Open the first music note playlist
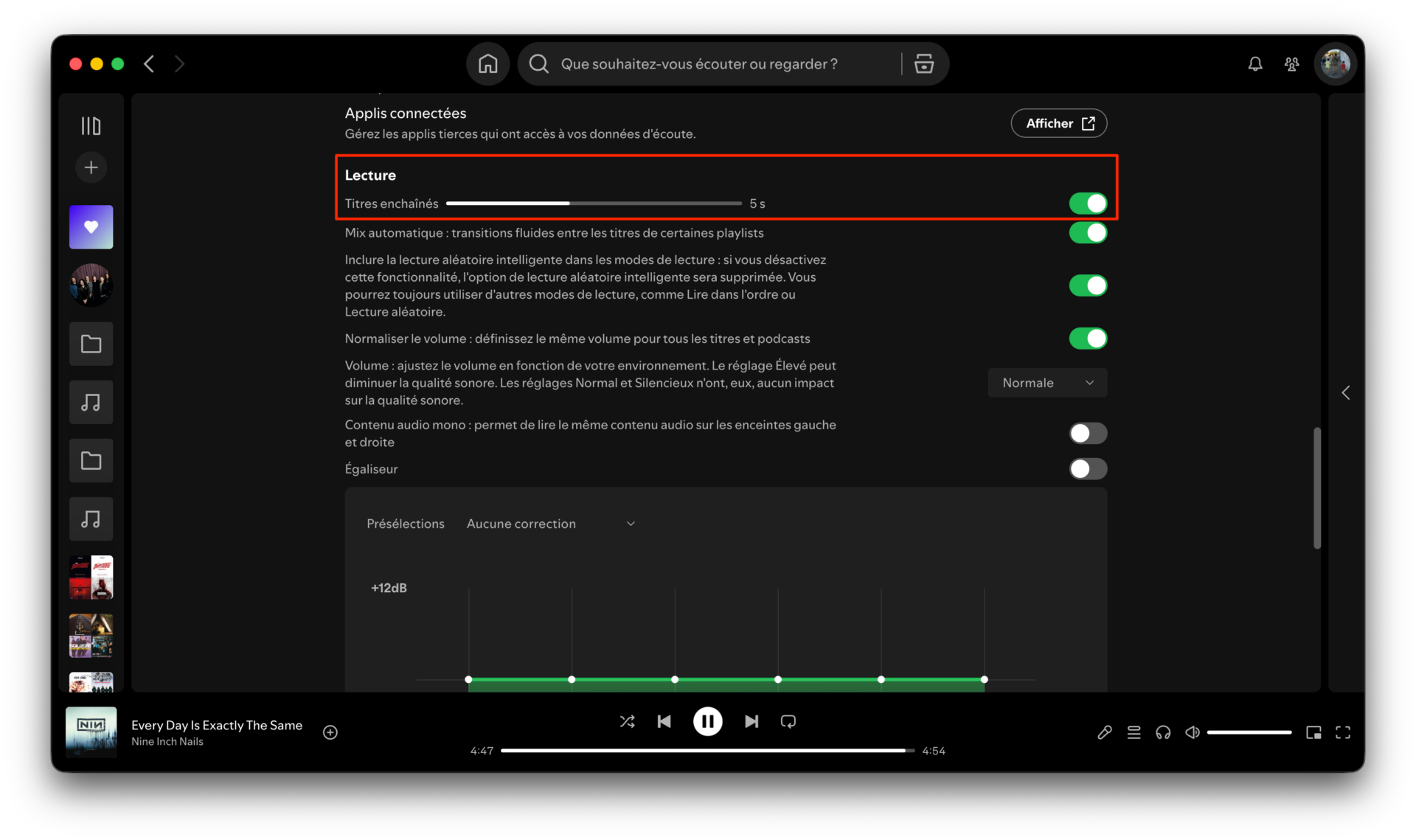 tap(91, 402)
